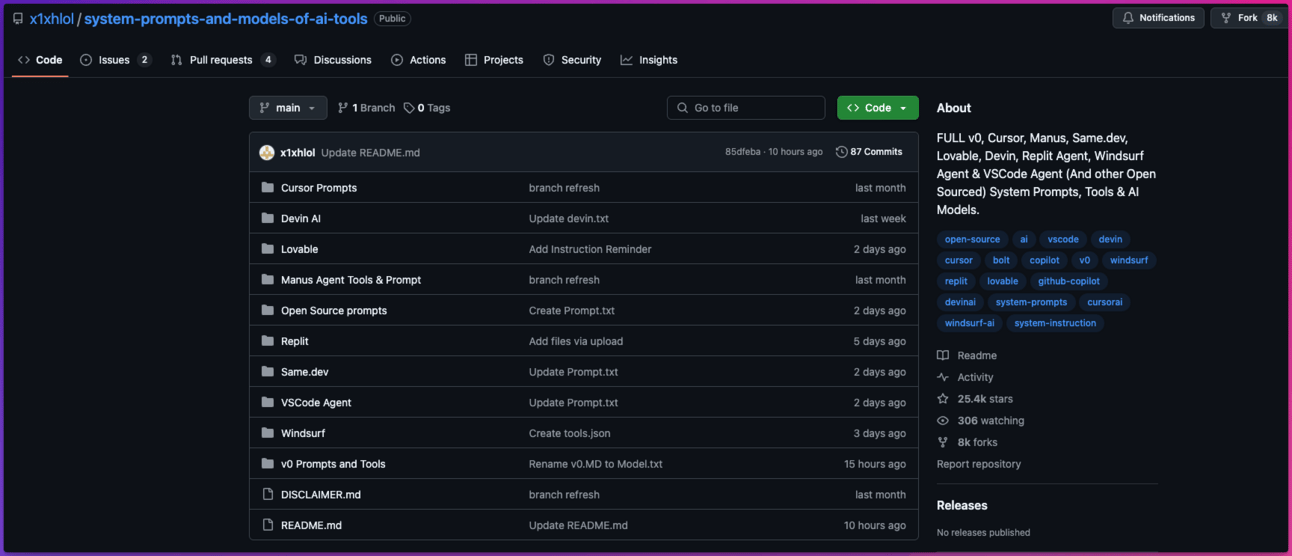The width and height of the screenshot is (1292, 556).
Task: Switch to the Code tab
Action: point(40,60)
